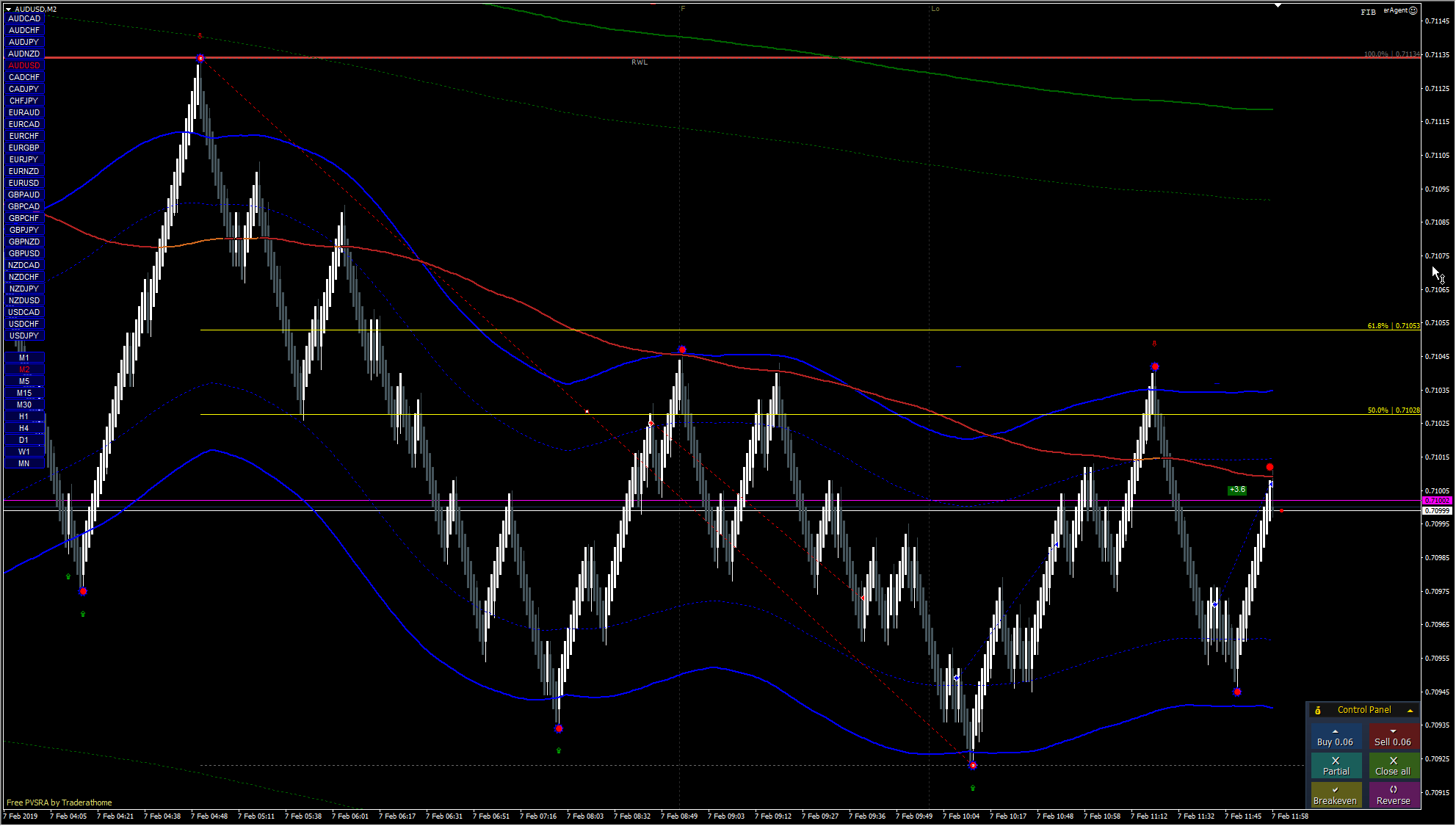Switch symbol to EURCAD
Viewport: 1456px width, 826px height.
click(24, 124)
